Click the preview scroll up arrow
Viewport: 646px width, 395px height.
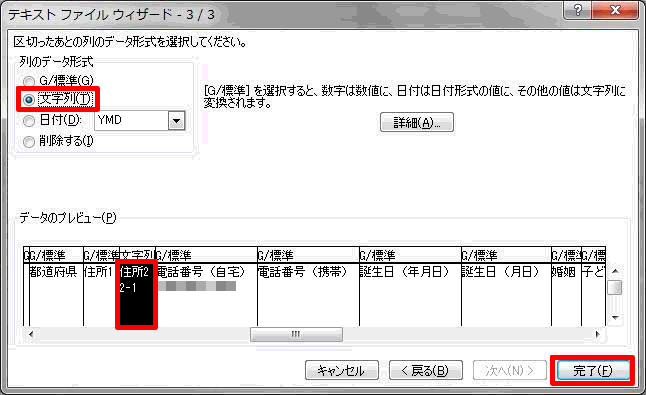click(615, 271)
